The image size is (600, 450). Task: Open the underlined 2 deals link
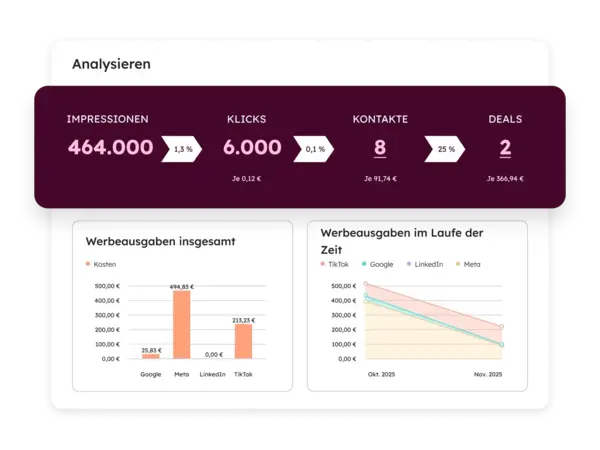coord(505,148)
